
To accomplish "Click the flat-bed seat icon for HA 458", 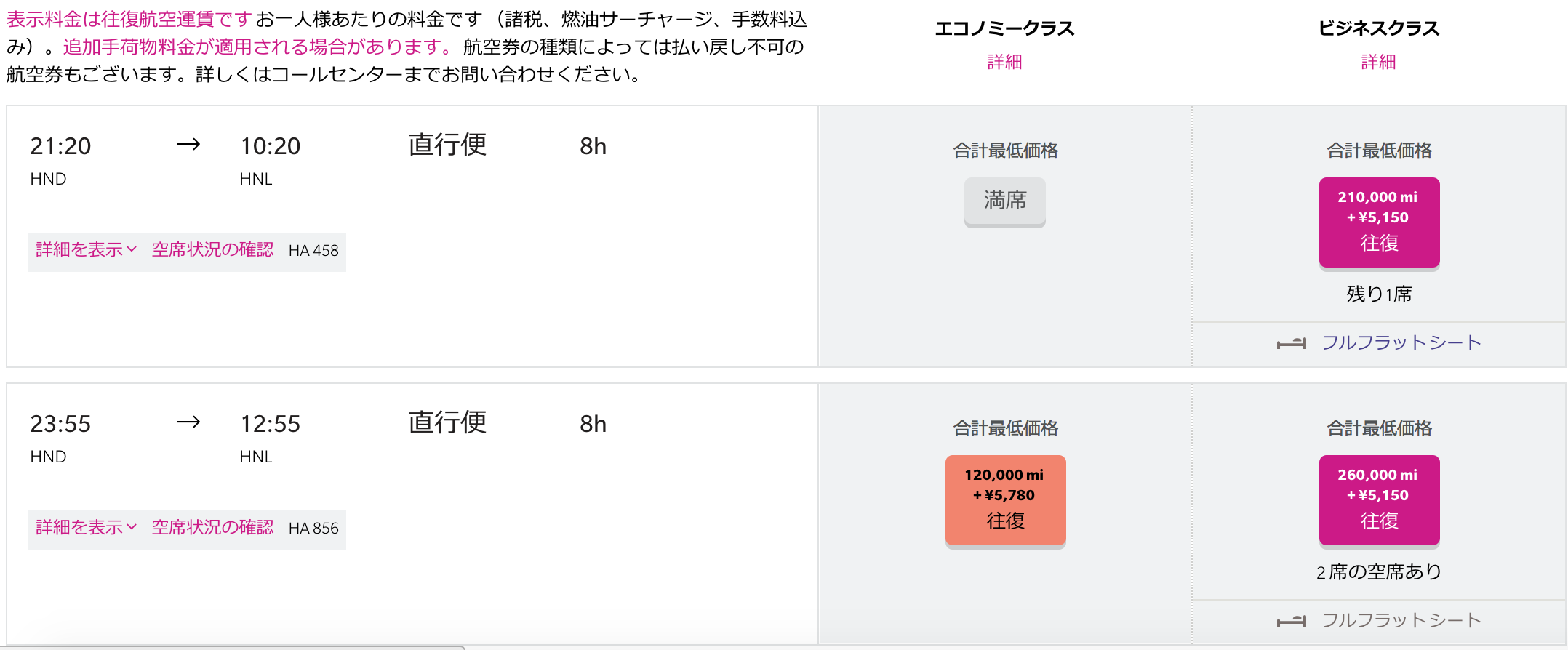I will (x=1292, y=343).
